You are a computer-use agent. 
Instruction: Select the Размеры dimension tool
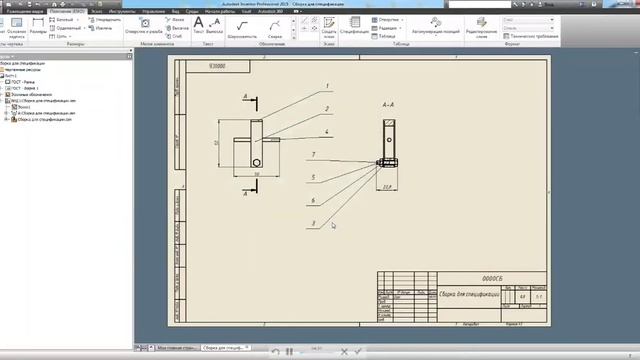(38, 27)
